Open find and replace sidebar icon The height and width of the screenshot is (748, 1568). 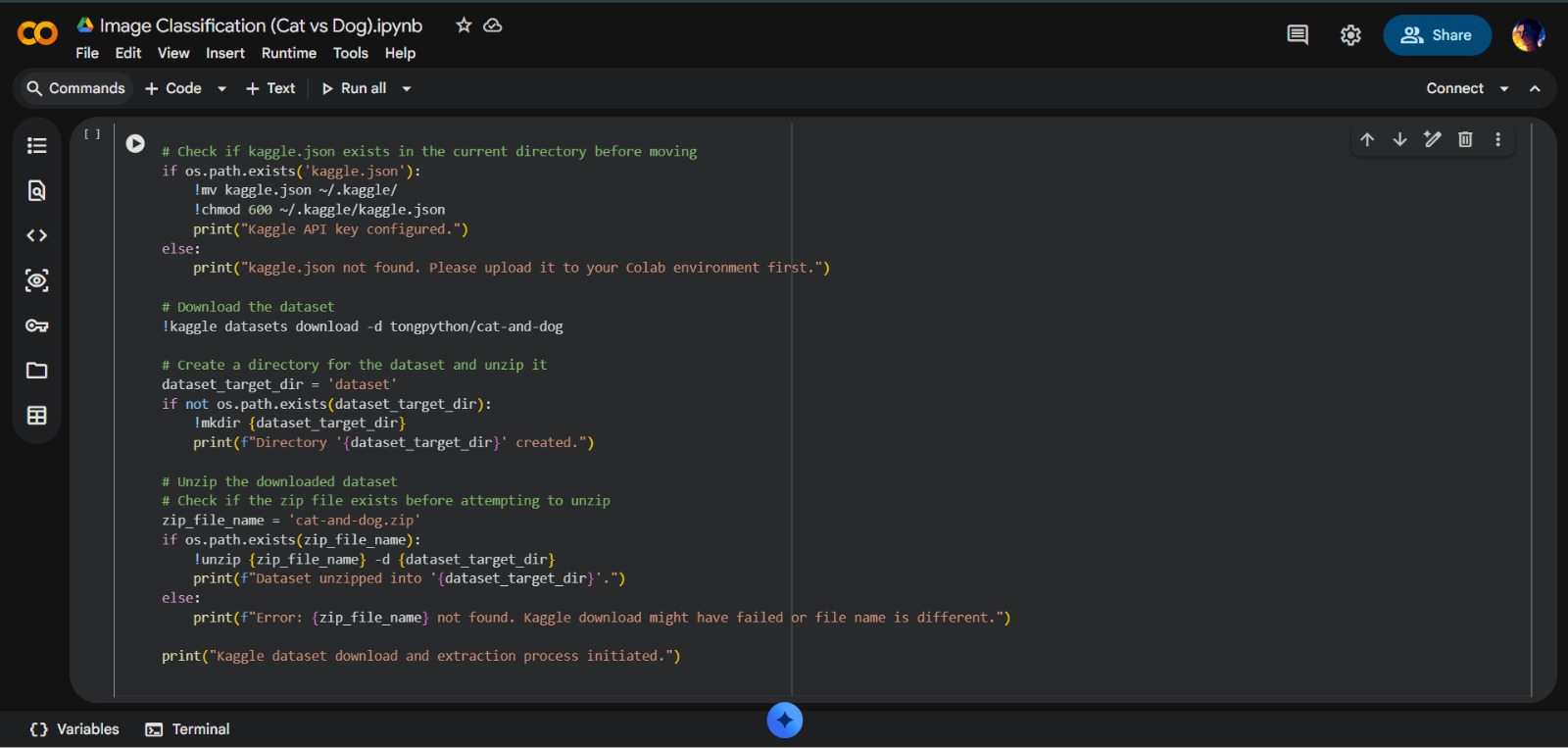(37, 190)
